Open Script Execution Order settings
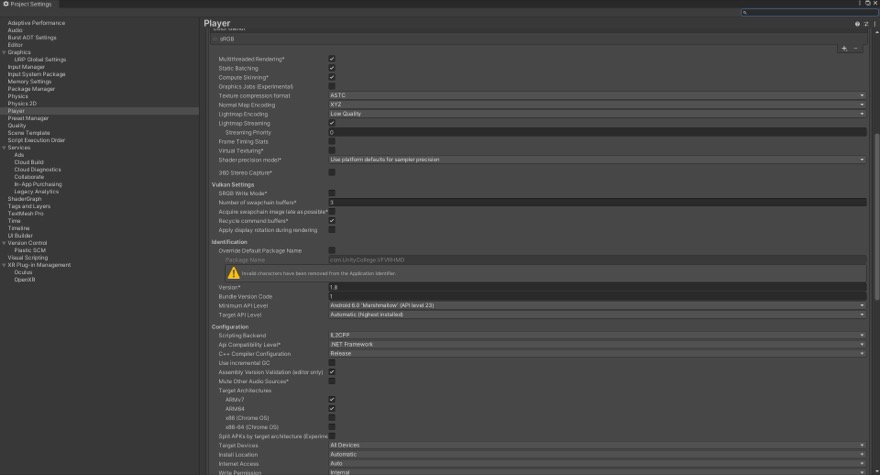 pyautogui.click(x=36, y=140)
